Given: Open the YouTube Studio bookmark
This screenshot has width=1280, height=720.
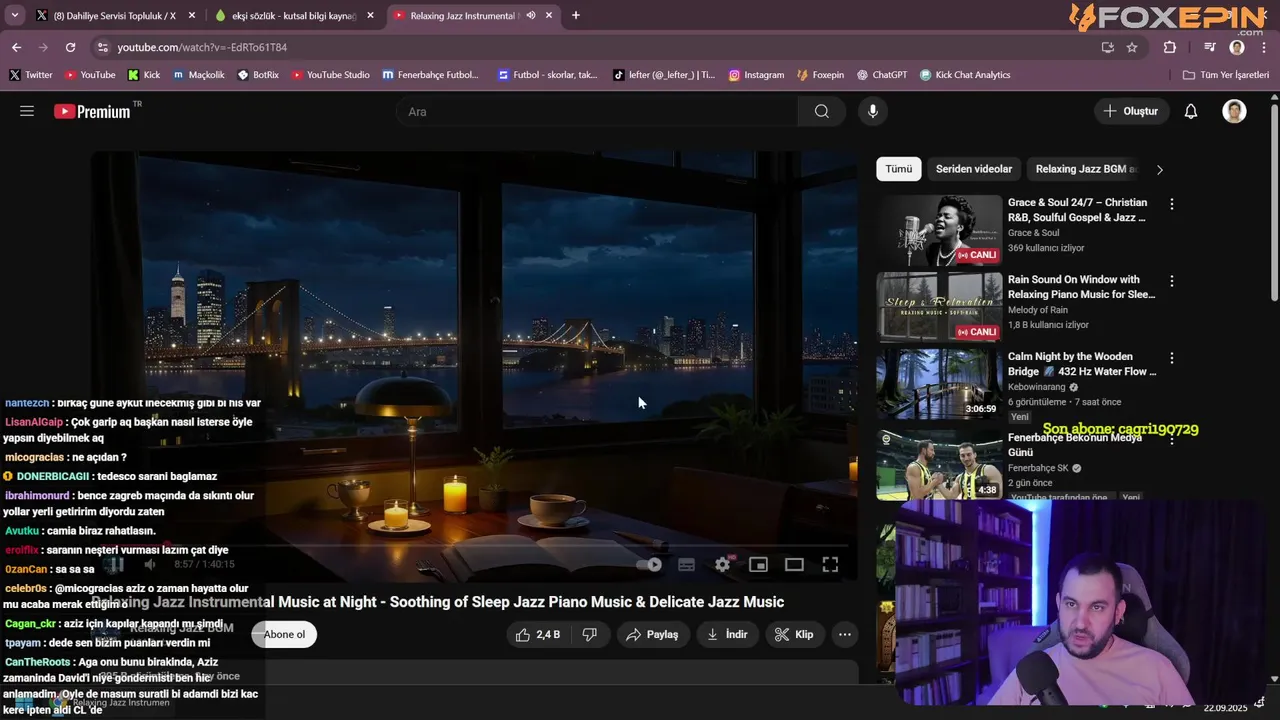Looking at the screenshot, I should 330,75.
